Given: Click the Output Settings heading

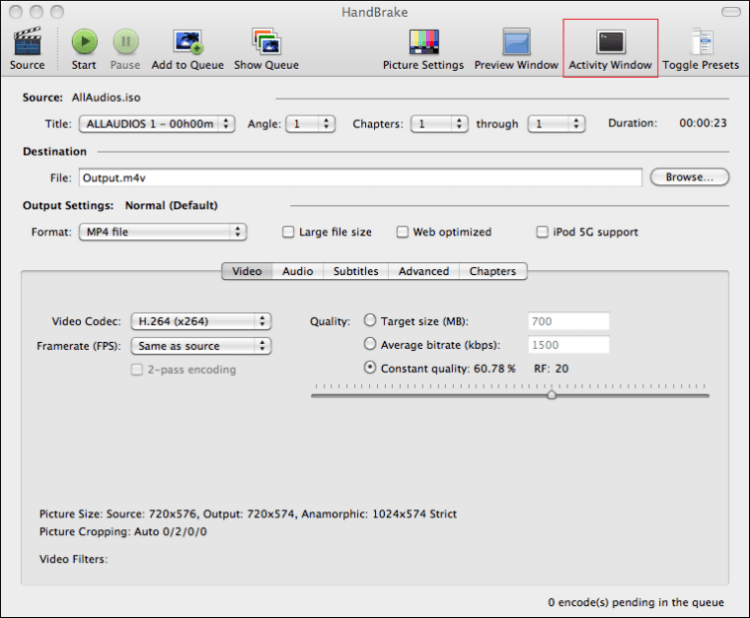Looking at the screenshot, I should point(68,205).
